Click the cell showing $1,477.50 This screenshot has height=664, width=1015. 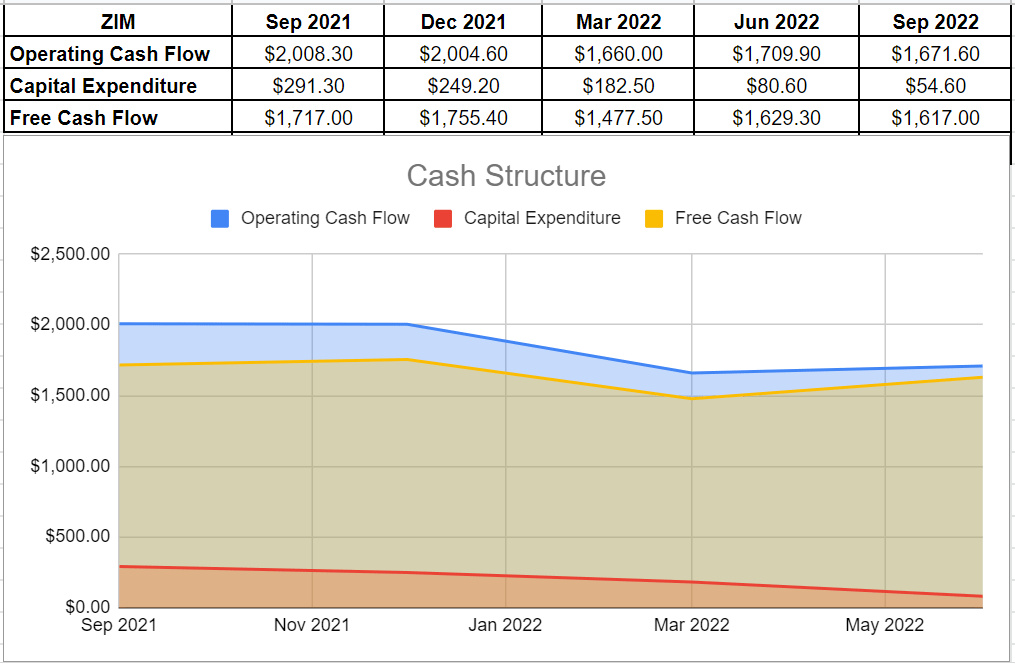pyautogui.click(x=618, y=117)
